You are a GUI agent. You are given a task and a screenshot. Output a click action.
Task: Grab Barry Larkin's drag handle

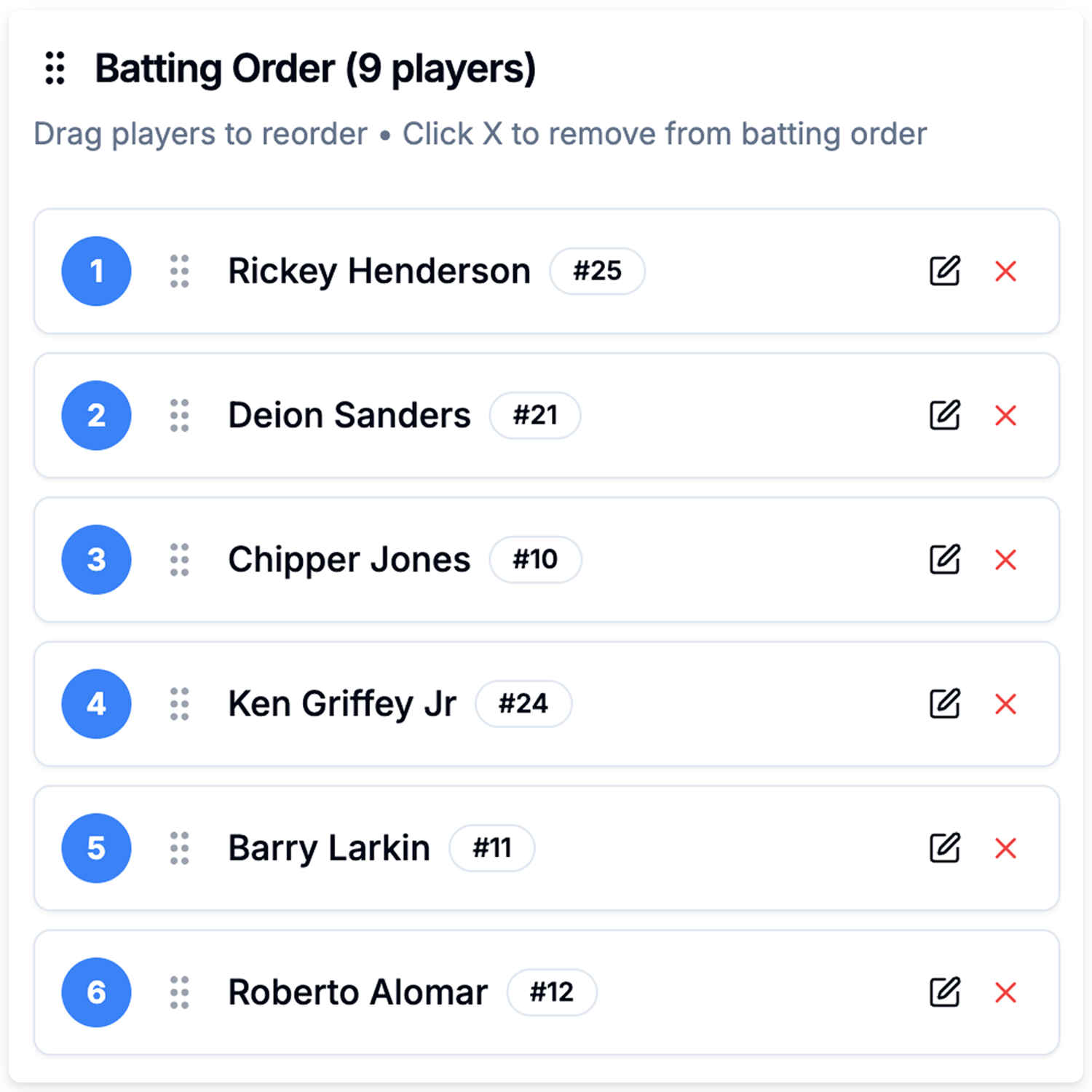point(180,848)
